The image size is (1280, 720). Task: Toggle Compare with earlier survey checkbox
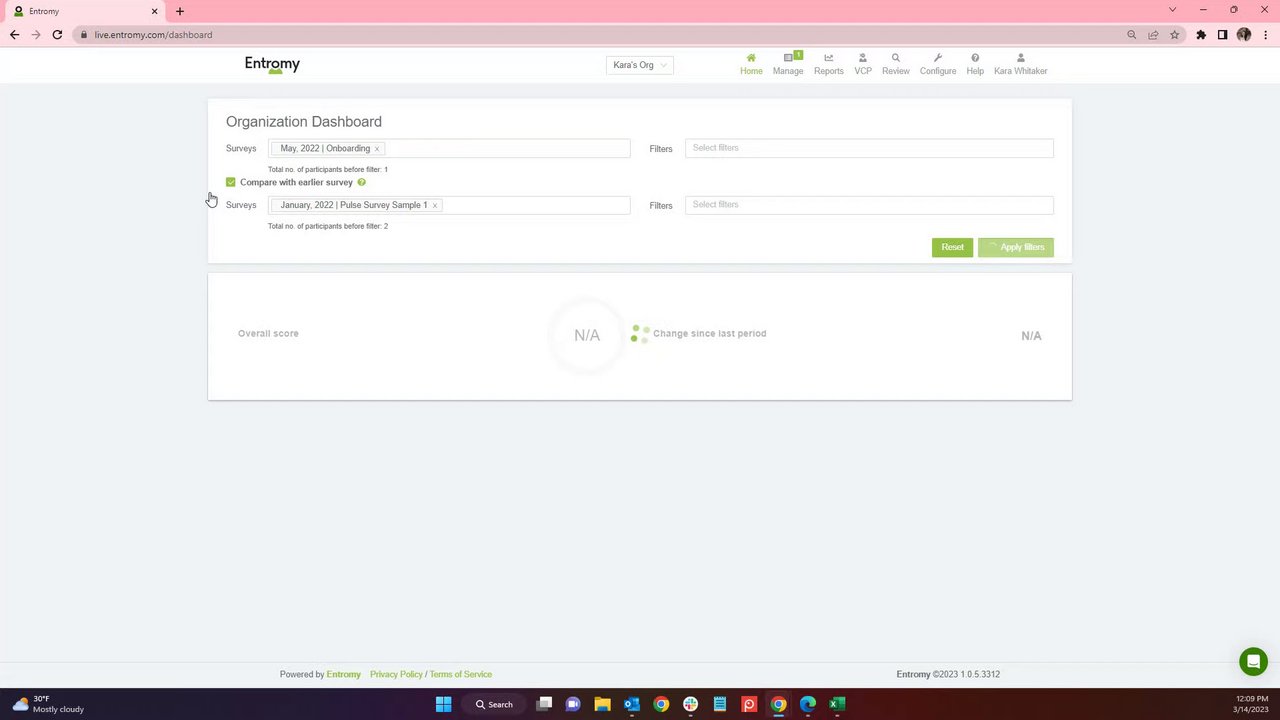231,182
